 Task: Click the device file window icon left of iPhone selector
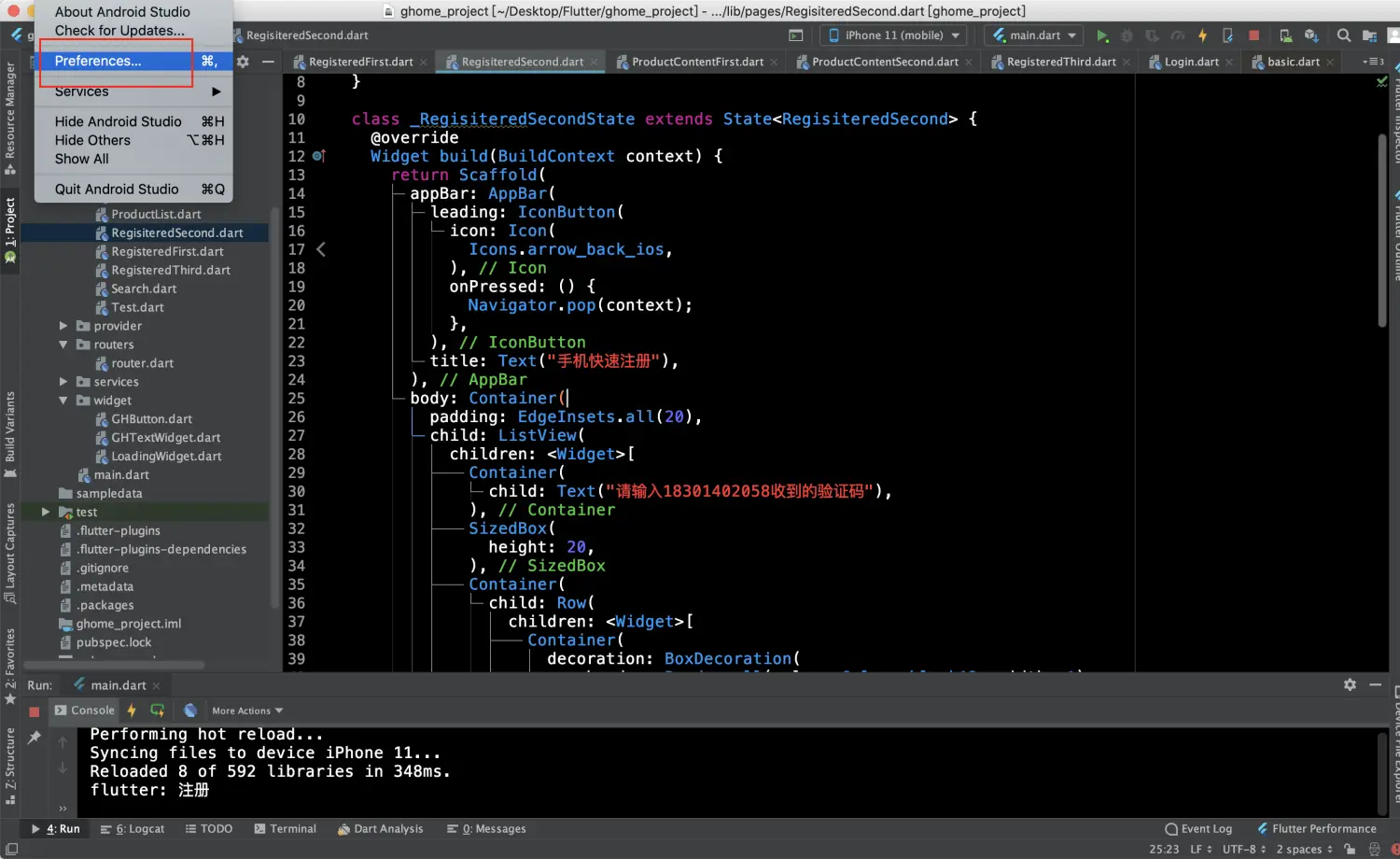pos(796,35)
